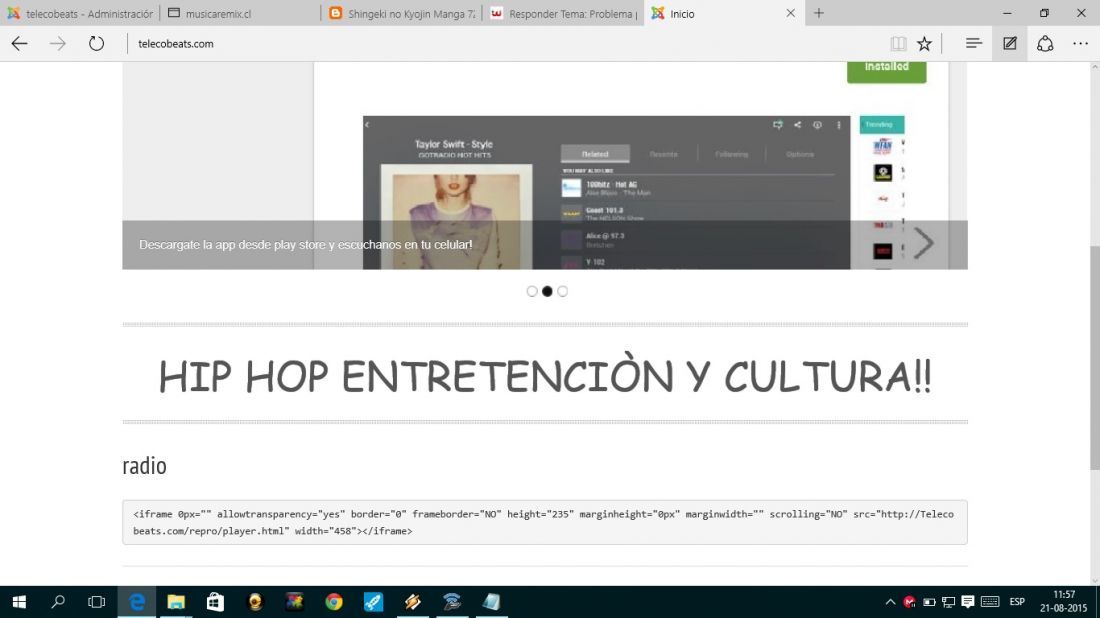
Task: Click the page vertical scrollbar thumb
Action: coord(1094,358)
